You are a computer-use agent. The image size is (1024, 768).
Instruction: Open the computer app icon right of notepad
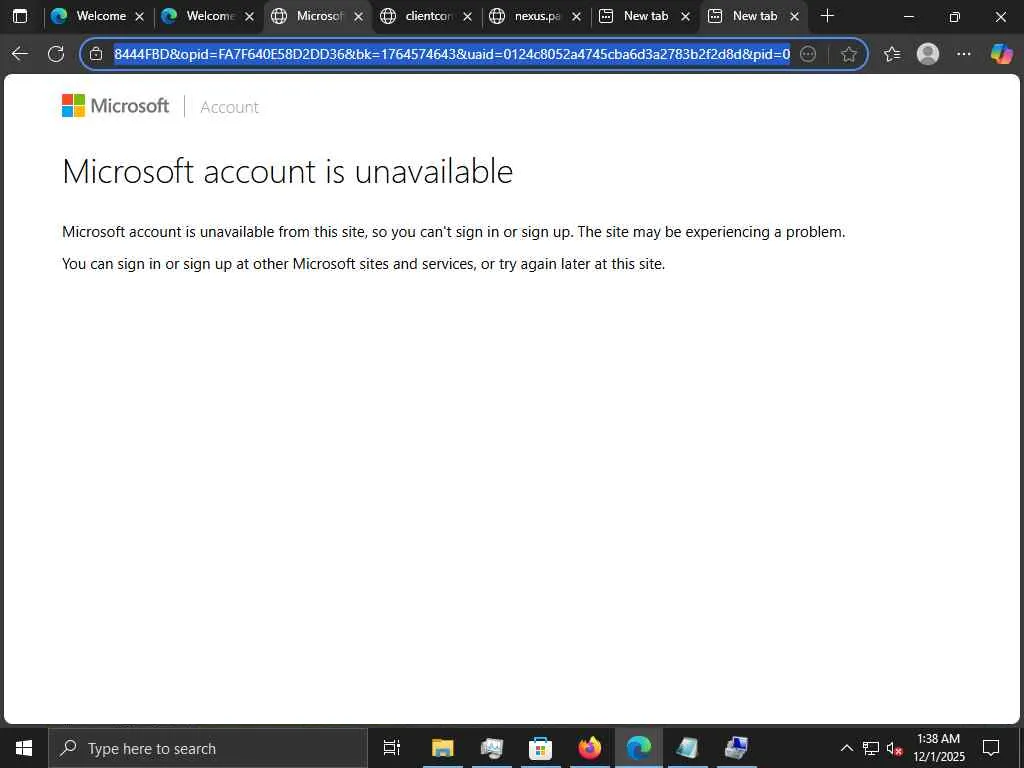[736, 748]
